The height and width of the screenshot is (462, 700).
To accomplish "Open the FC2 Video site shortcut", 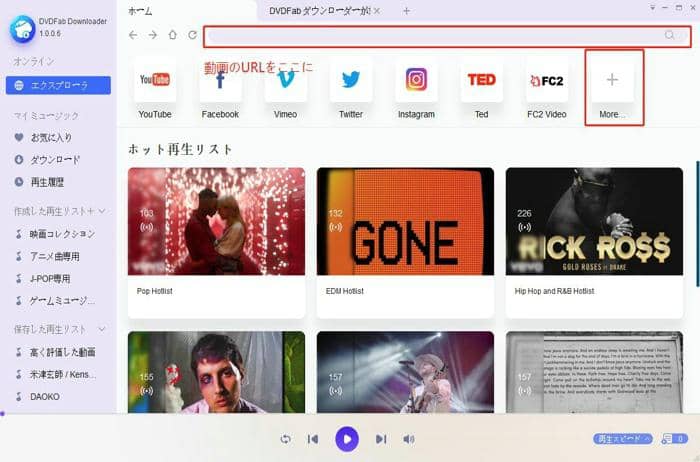I will point(547,80).
